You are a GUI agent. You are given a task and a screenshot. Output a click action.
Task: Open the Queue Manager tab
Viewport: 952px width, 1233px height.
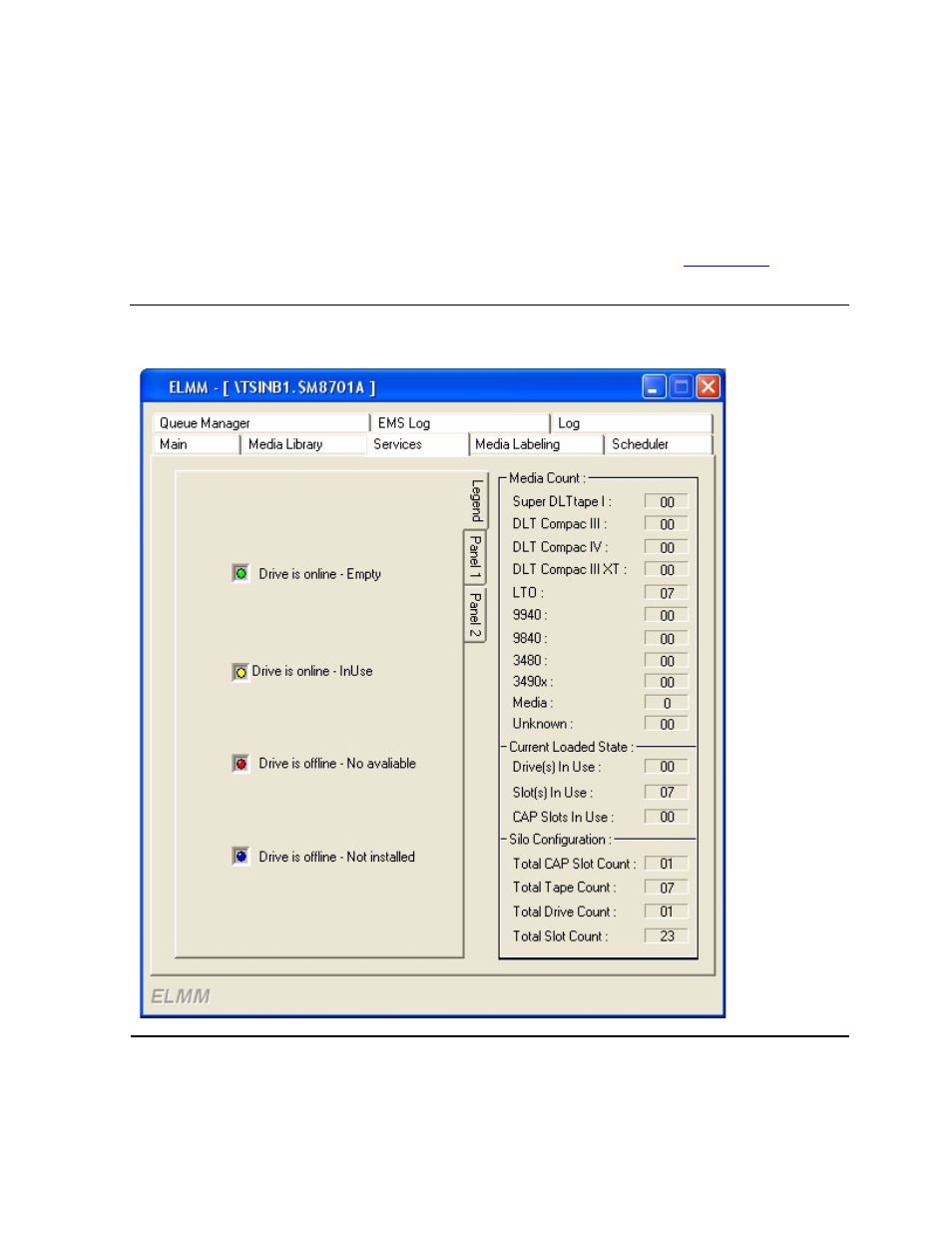tap(260, 423)
